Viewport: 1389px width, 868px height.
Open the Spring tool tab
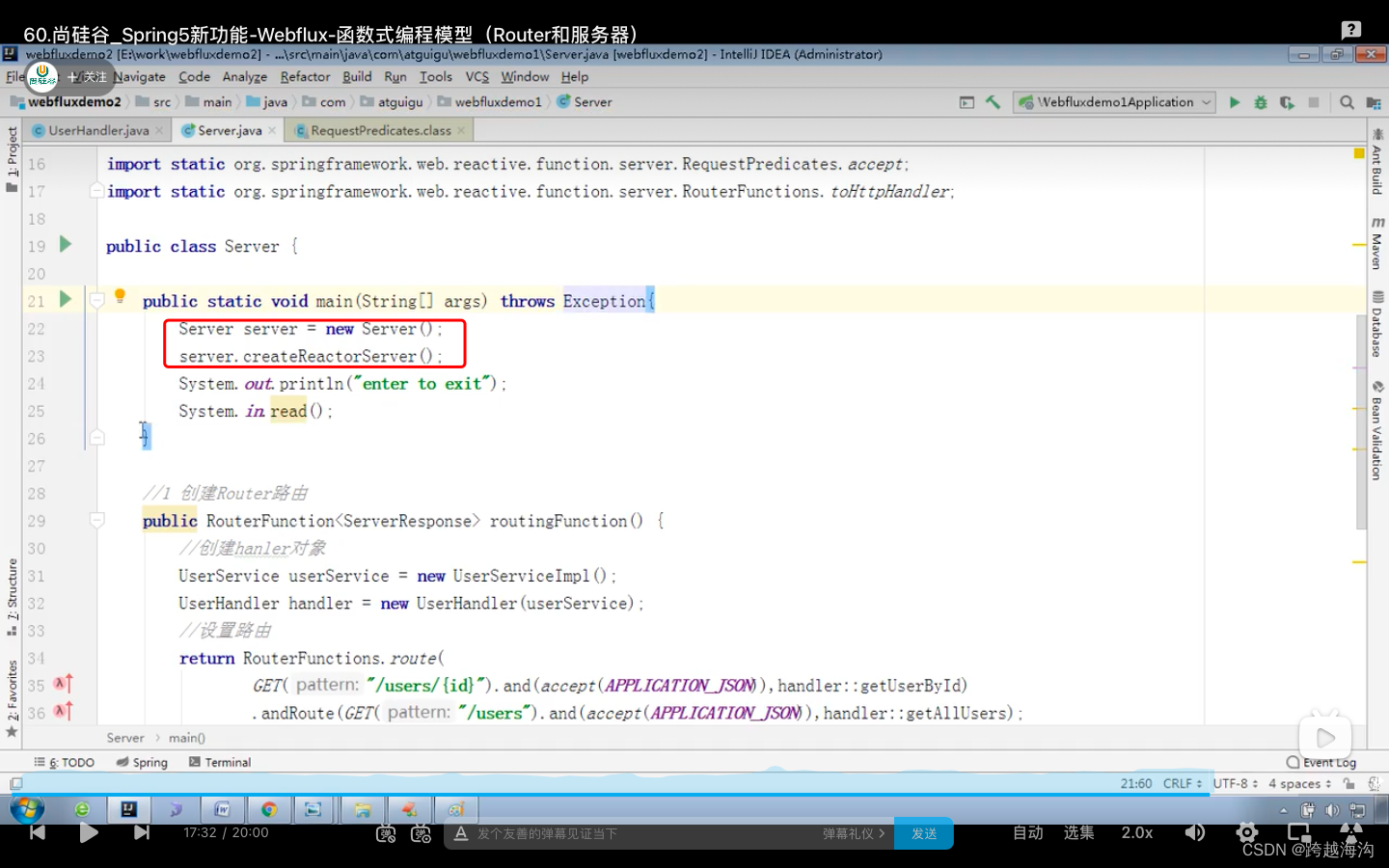click(x=142, y=762)
